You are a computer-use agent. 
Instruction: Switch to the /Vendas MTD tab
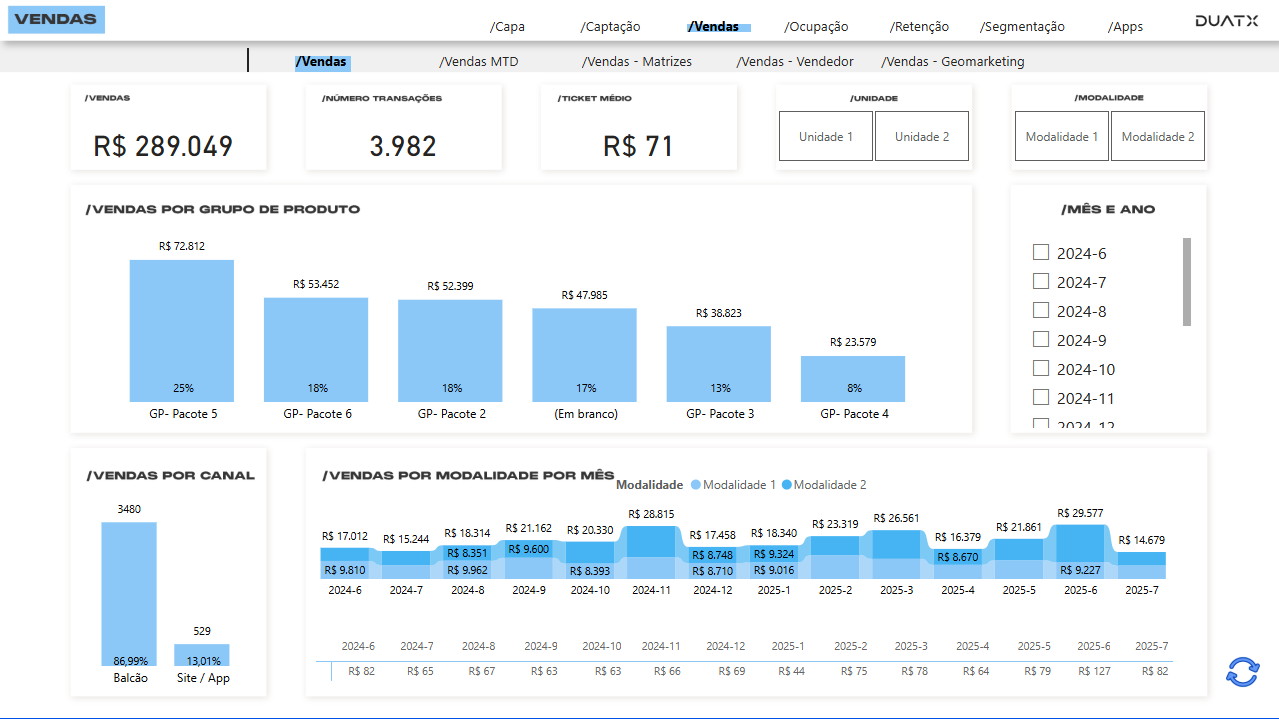click(x=477, y=61)
